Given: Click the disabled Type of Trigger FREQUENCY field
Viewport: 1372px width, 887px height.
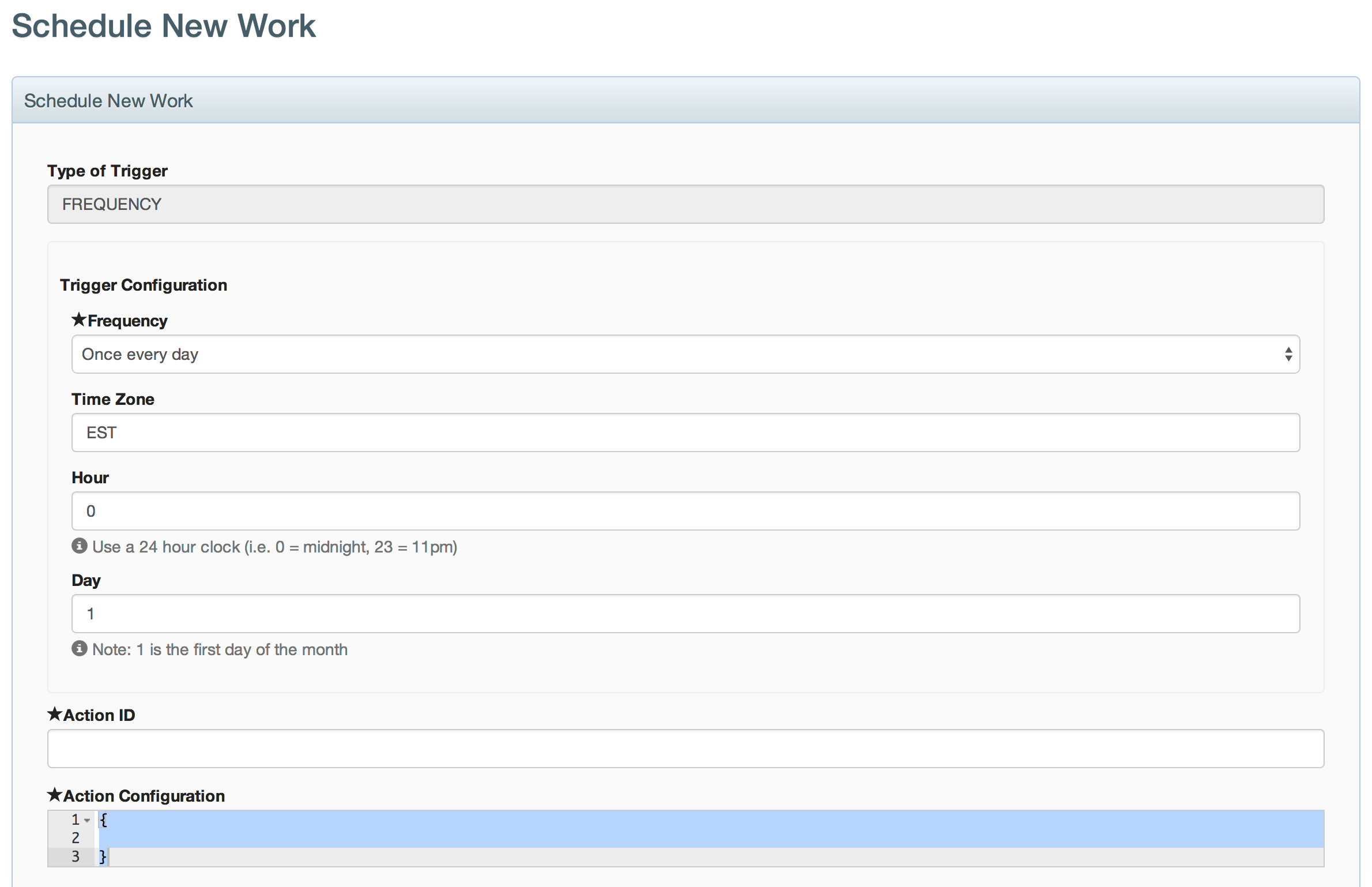Looking at the screenshot, I should [x=685, y=204].
